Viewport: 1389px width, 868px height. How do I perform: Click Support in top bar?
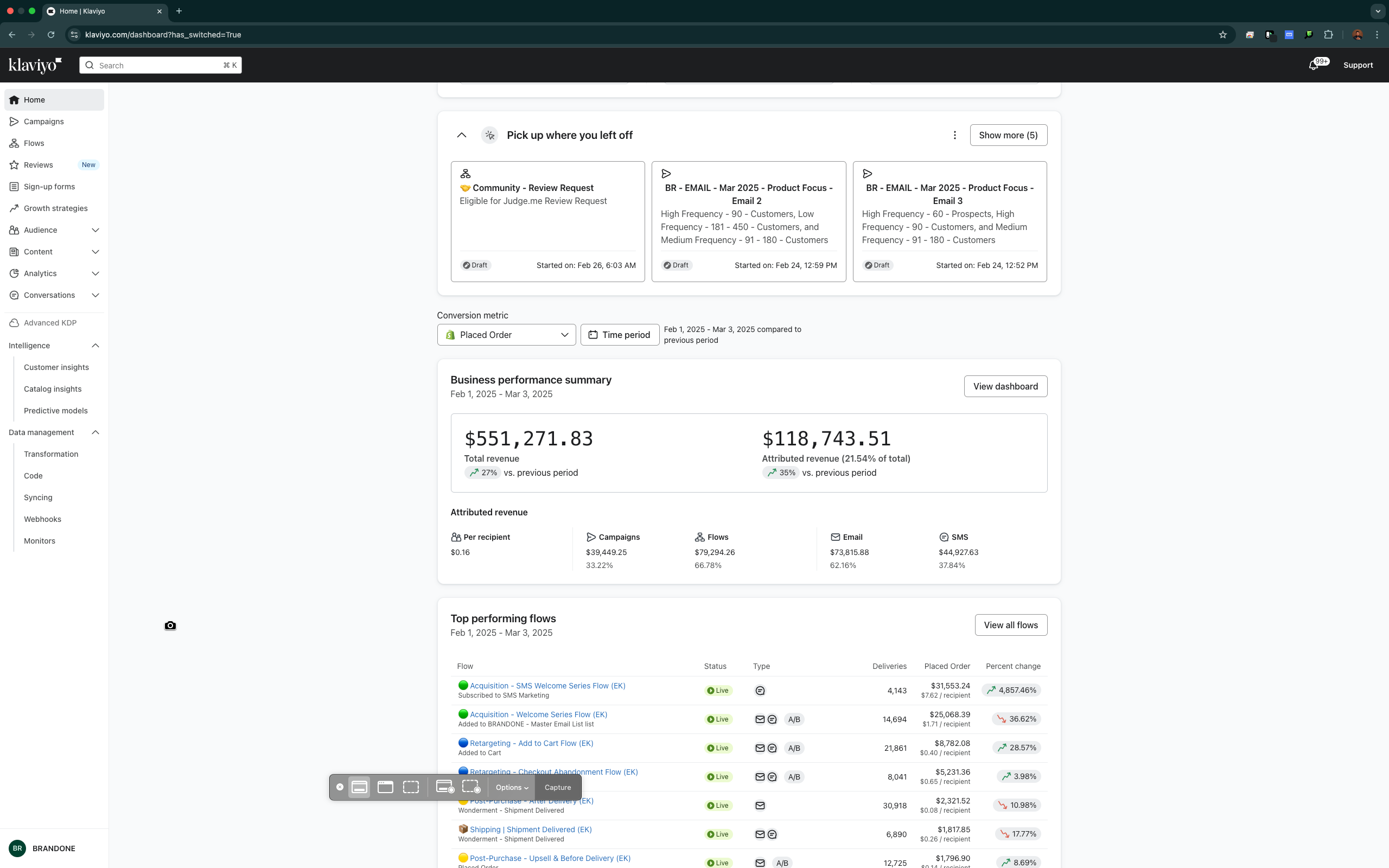click(1358, 65)
